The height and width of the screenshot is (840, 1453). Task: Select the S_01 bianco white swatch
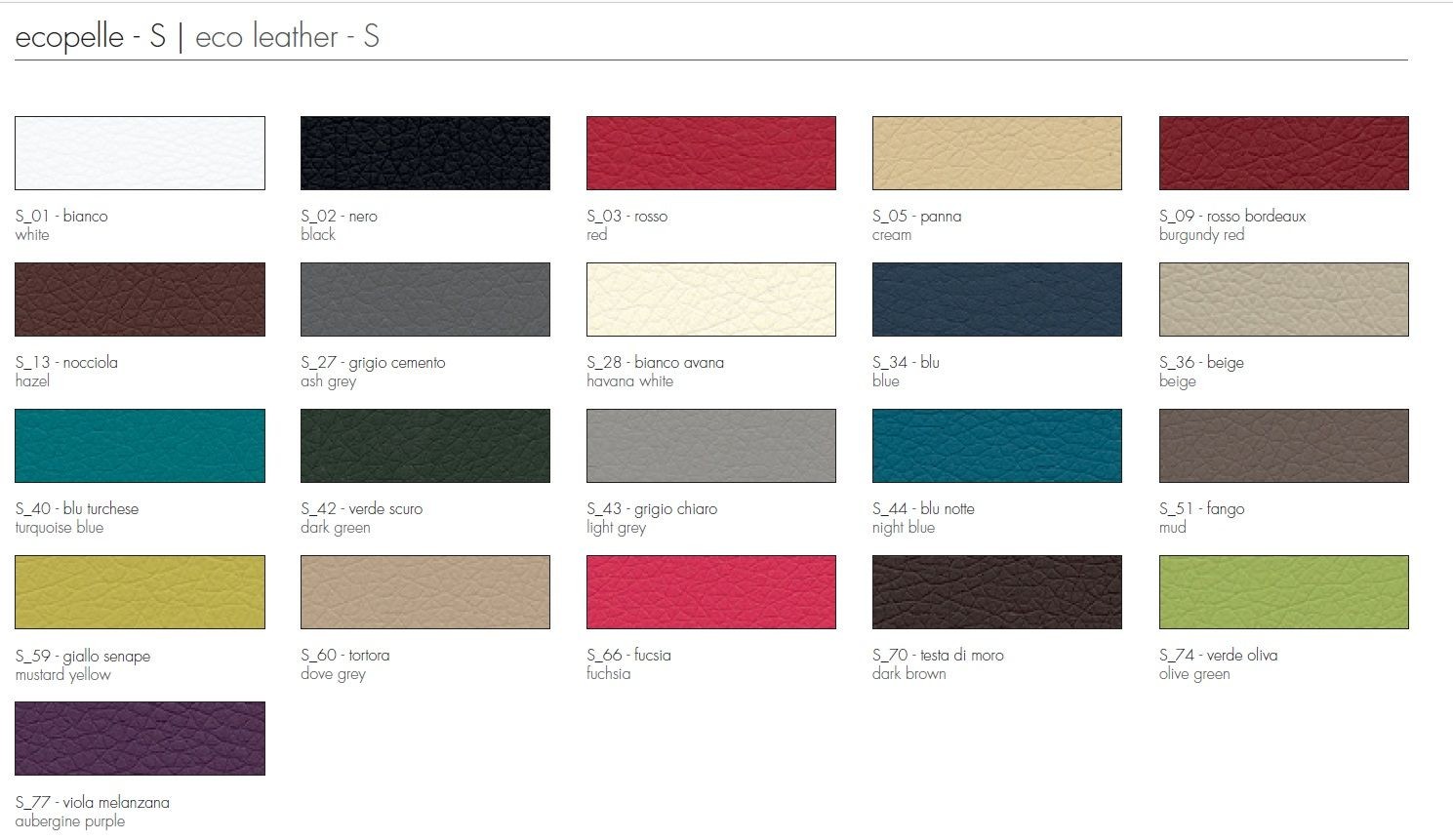[x=140, y=153]
